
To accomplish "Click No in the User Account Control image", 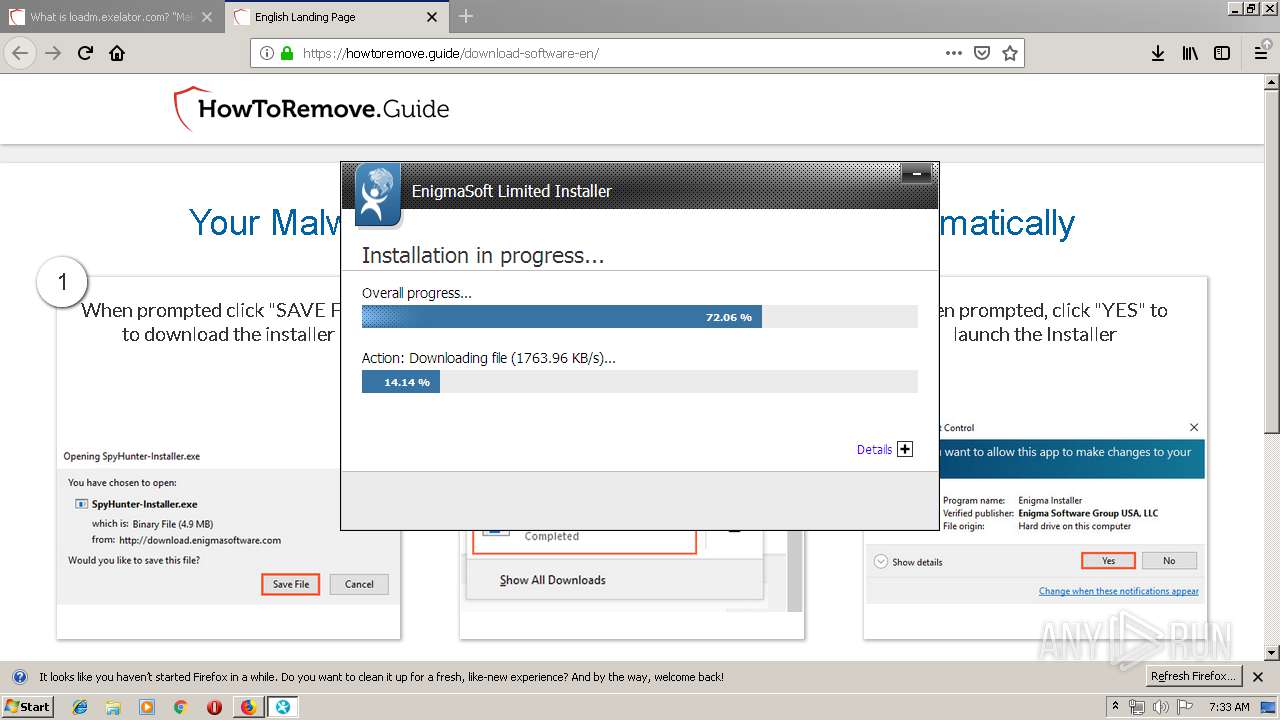I will tap(1169, 561).
